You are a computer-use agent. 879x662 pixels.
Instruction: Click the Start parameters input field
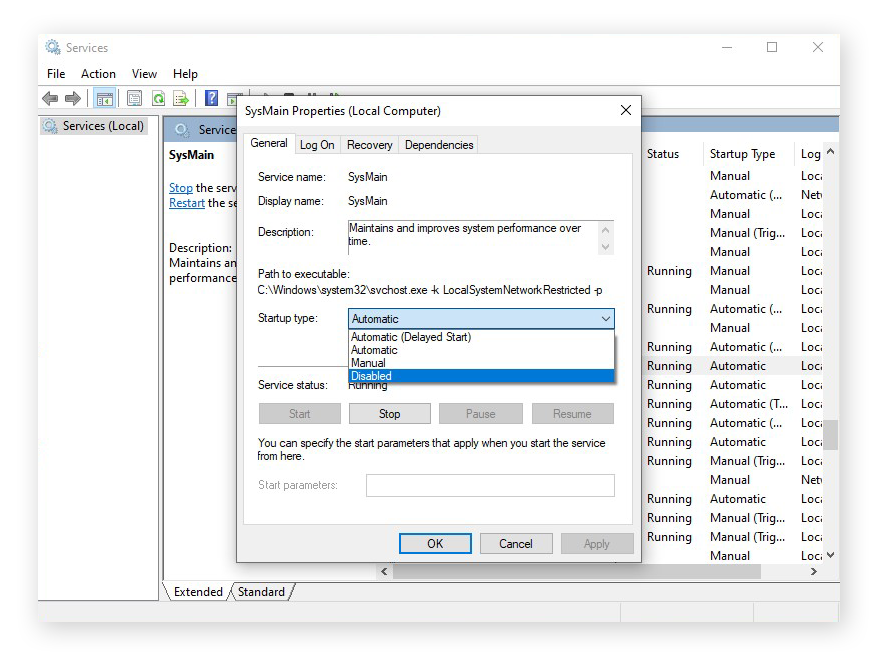[x=490, y=485]
